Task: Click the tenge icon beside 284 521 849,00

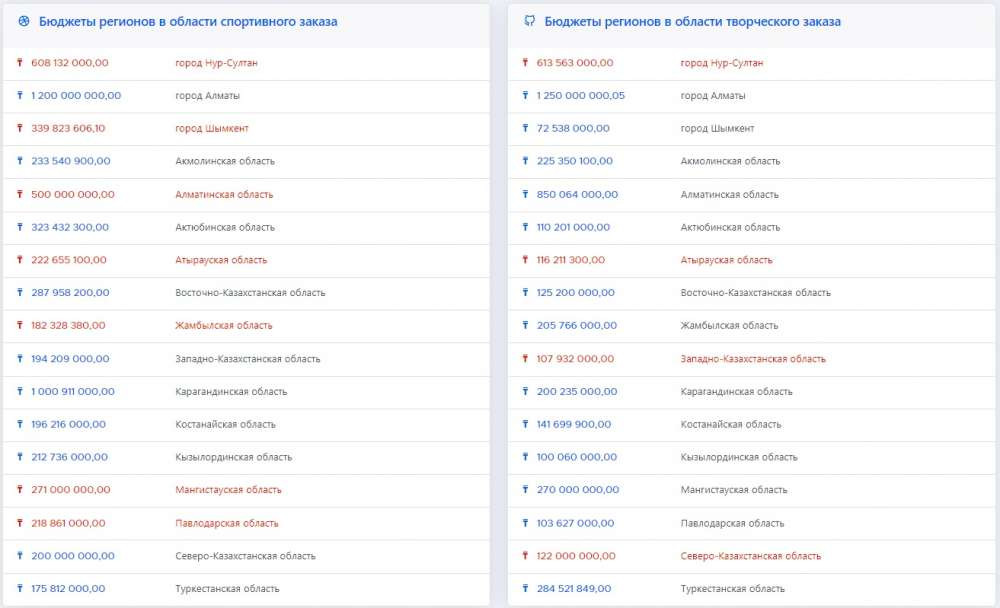Action: tap(525, 589)
